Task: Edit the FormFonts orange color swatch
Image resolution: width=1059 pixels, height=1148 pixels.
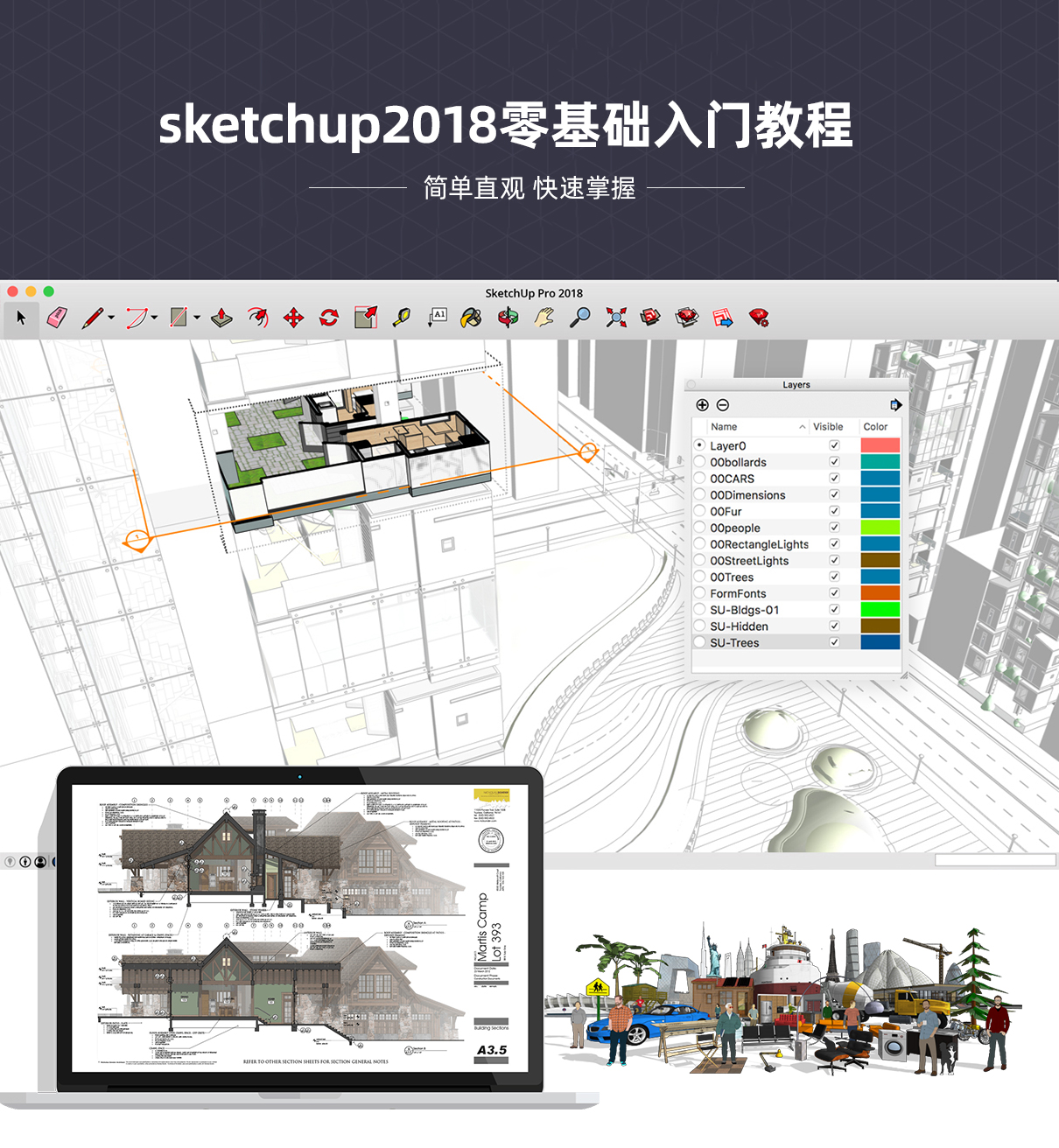Action: tap(880, 593)
